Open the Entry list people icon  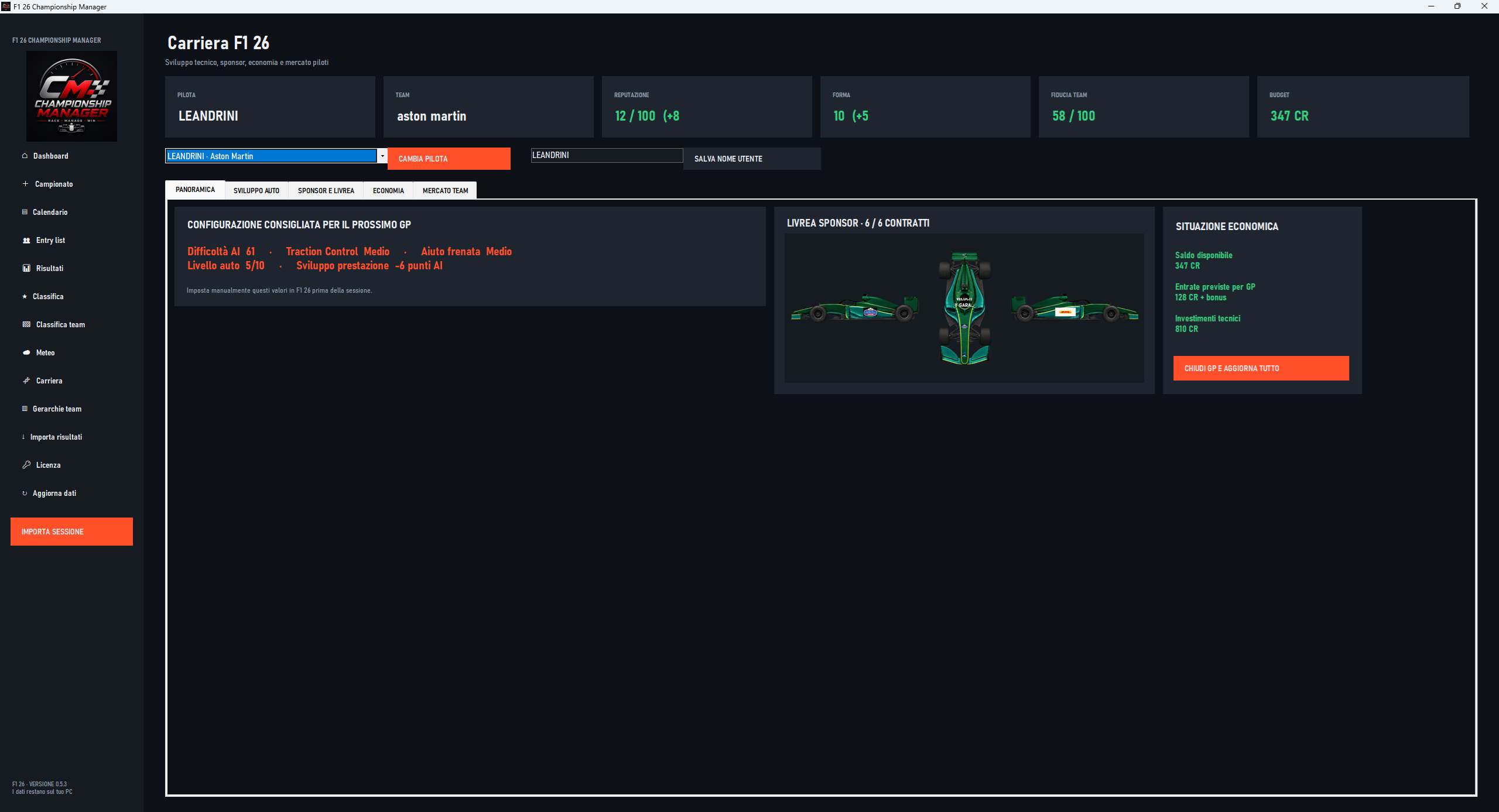point(26,240)
